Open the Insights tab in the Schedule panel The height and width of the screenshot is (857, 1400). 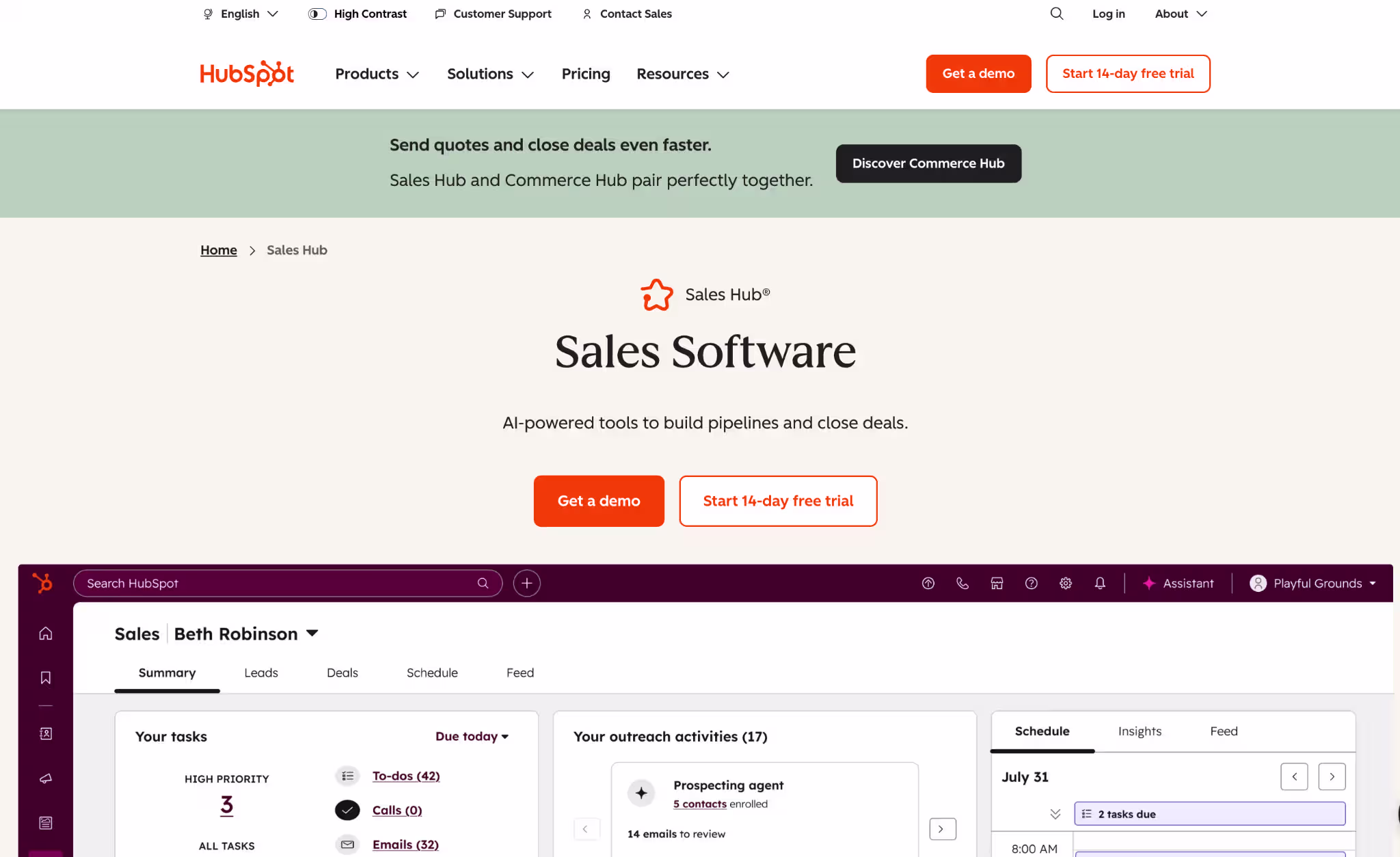coord(1140,731)
